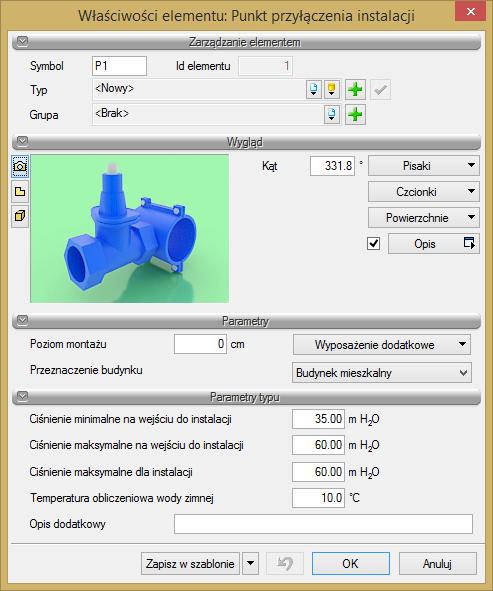
Task: Switch to the 2D plan view icon
Action: click(x=20, y=191)
